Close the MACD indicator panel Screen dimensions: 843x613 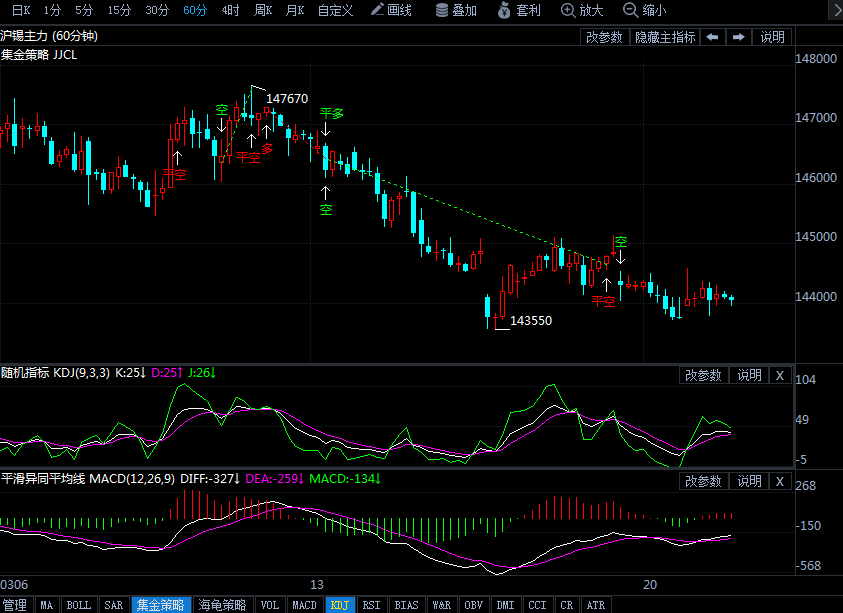[780, 481]
